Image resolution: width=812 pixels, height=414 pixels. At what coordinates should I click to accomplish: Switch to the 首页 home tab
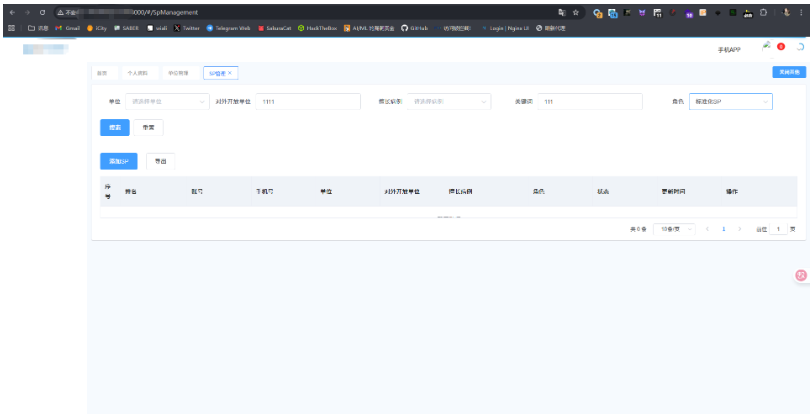click(105, 73)
